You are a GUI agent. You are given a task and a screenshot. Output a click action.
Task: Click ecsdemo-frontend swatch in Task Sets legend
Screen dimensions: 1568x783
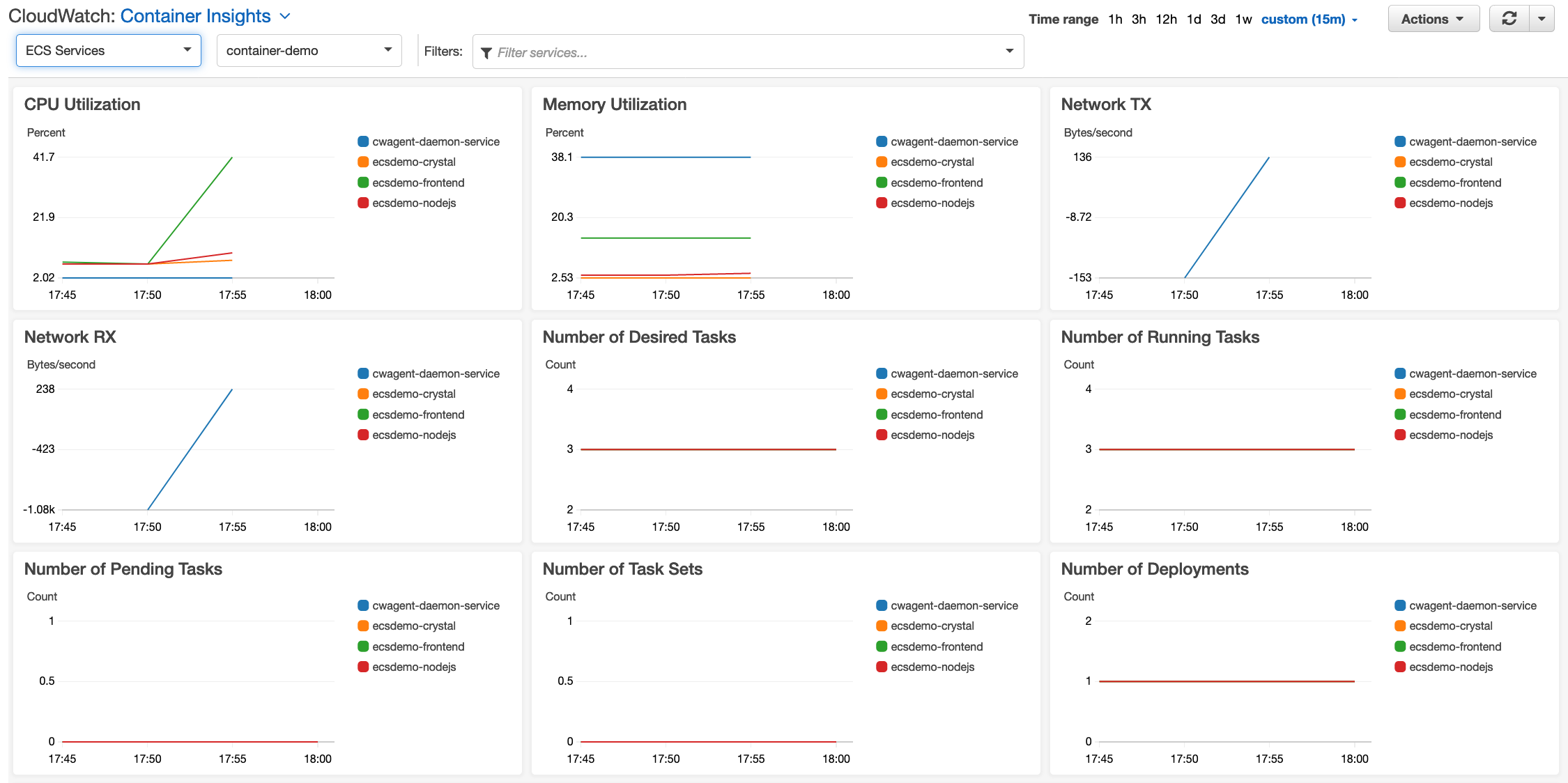coord(882,646)
